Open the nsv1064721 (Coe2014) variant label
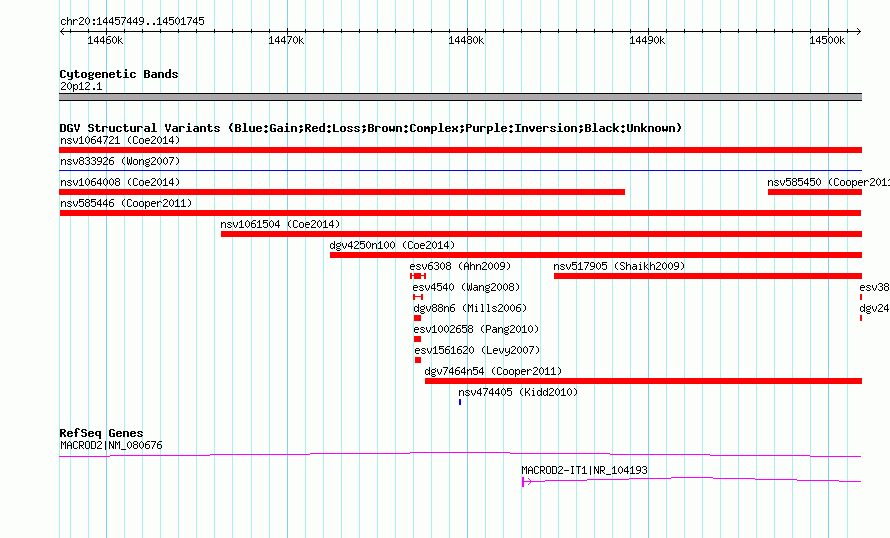 click(x=120, y=140)
